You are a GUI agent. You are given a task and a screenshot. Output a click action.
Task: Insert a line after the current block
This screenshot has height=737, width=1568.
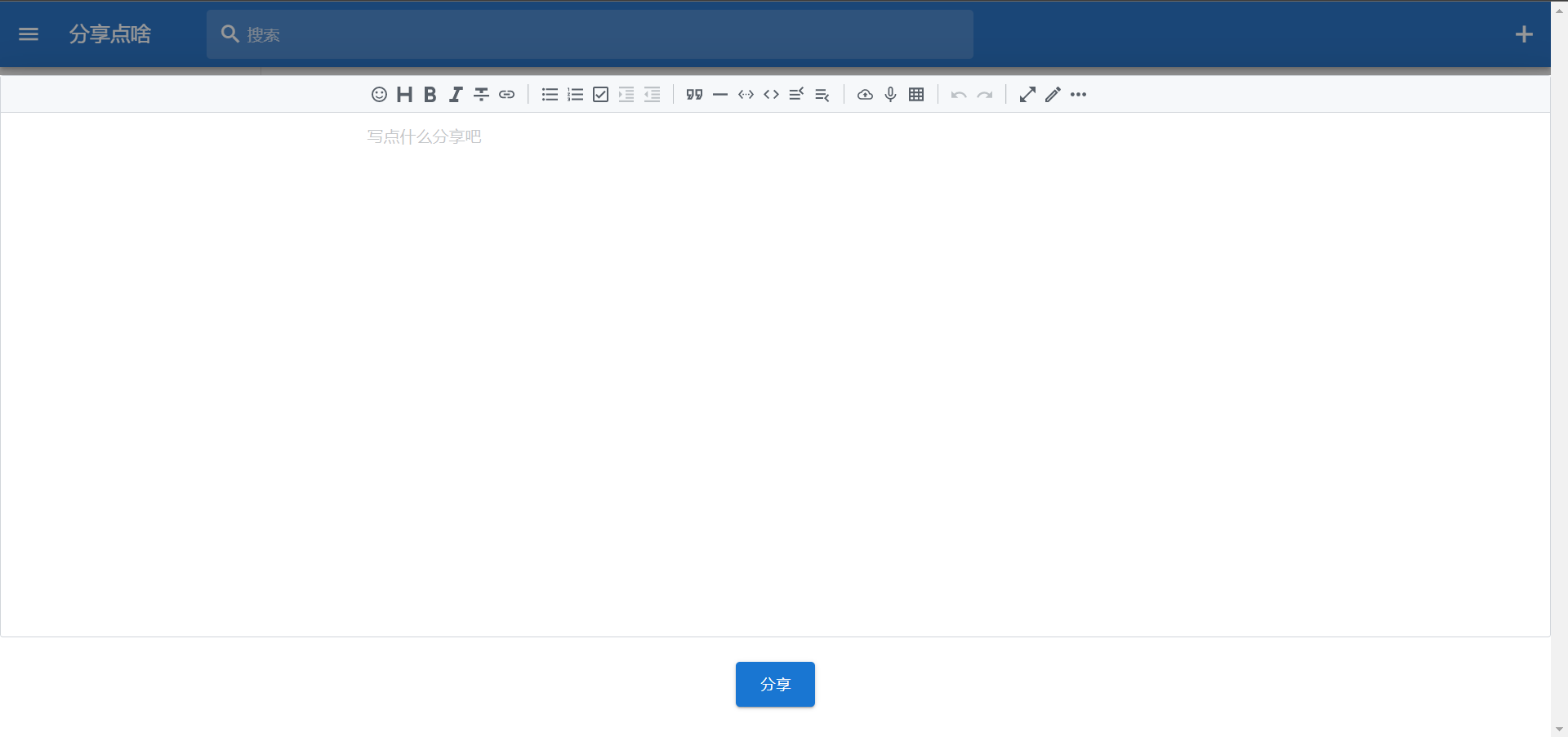click(822, 95)
